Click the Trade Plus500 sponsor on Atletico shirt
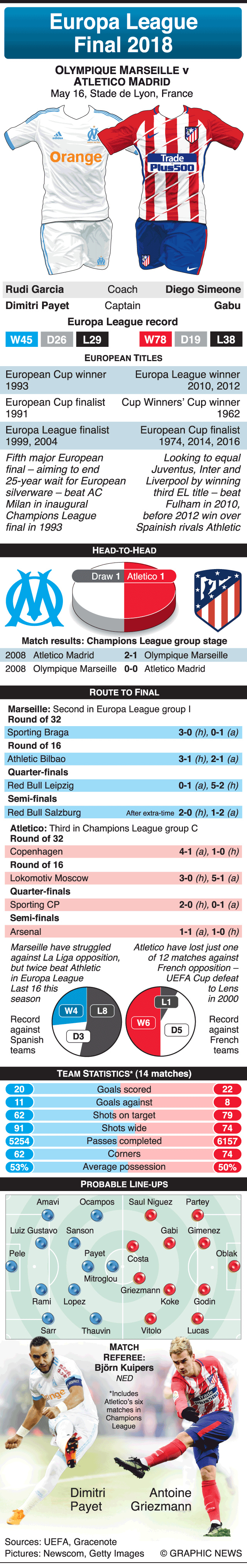The height and width of the screenshot is (1568, 247). [x=172, y=163]
